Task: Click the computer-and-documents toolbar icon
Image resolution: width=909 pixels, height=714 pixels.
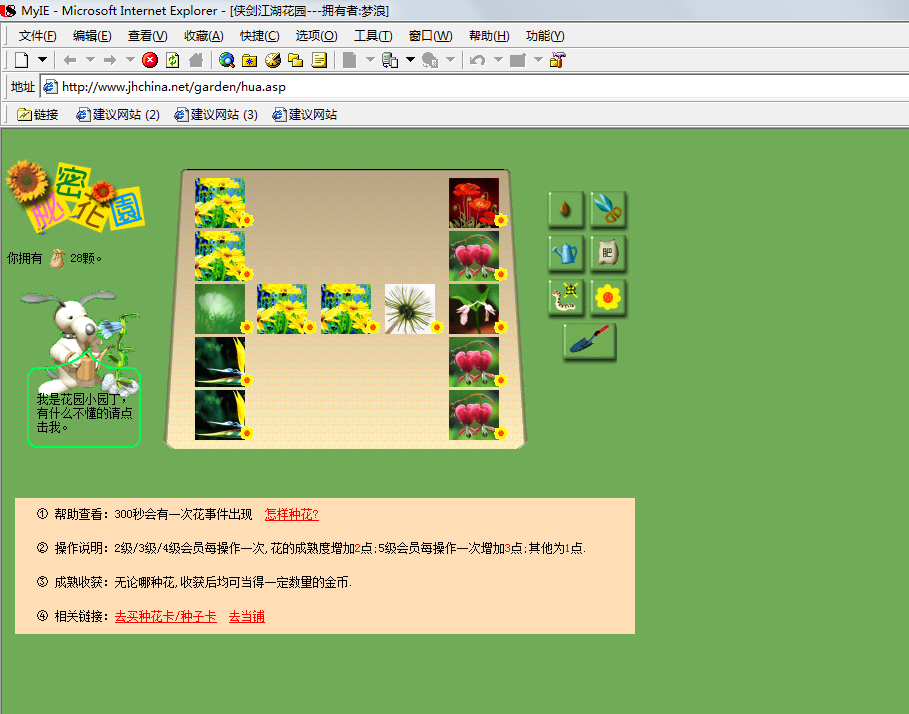Action: coord(390,60)
